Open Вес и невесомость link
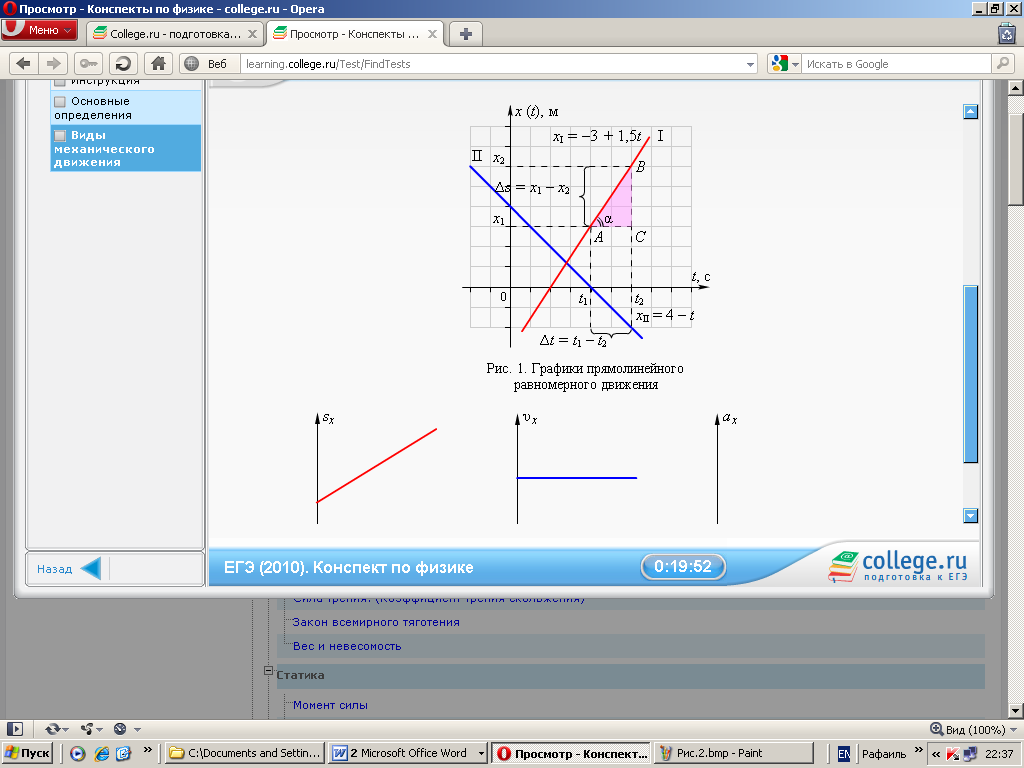This screenshot has height=768, width=1024. [347, 646]
